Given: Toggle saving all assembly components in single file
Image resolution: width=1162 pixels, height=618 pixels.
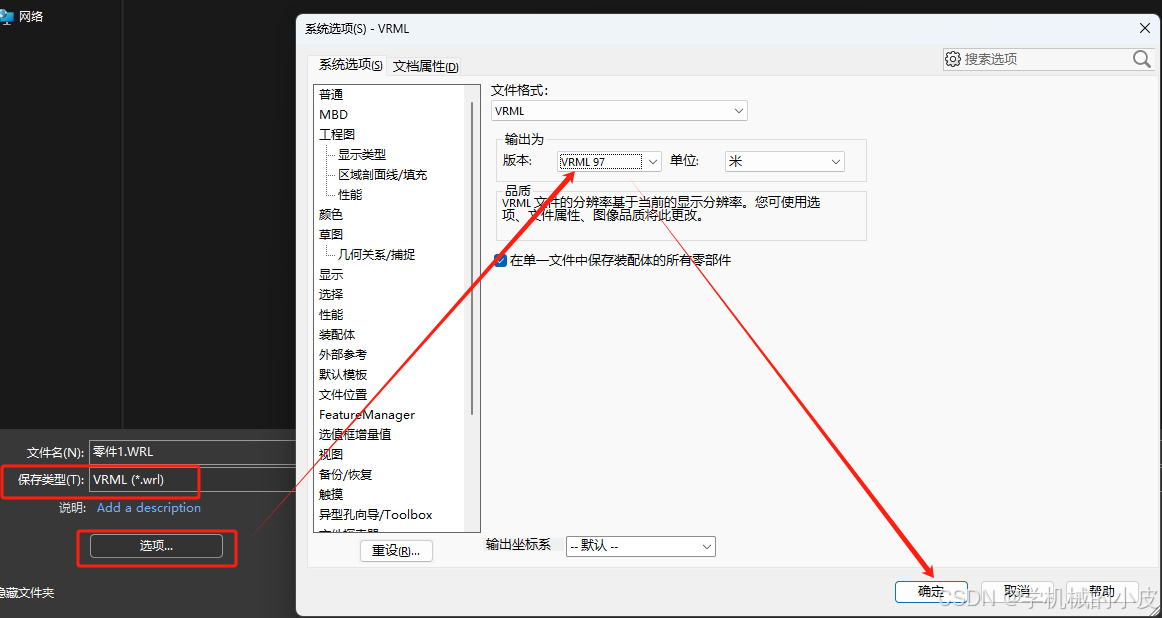Looking at the screenshot, I should pyautogui.click(x=501, y=260).
